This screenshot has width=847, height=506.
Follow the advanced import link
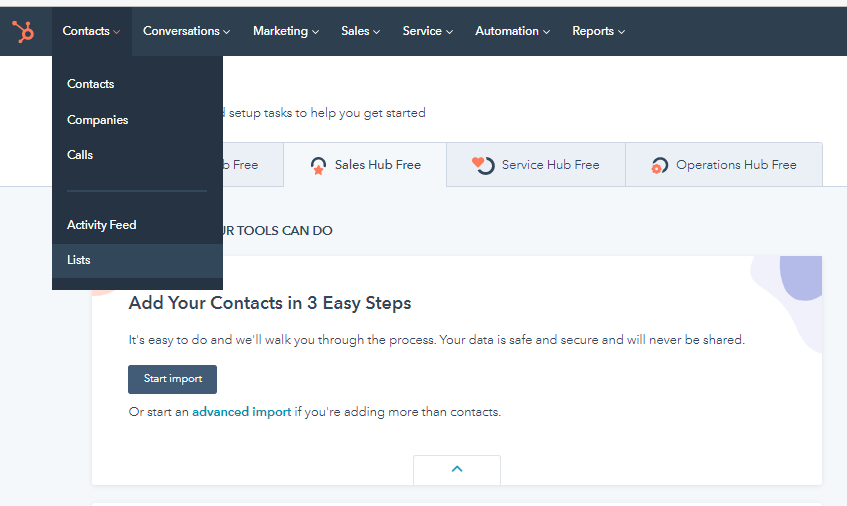tap(241, 412)
